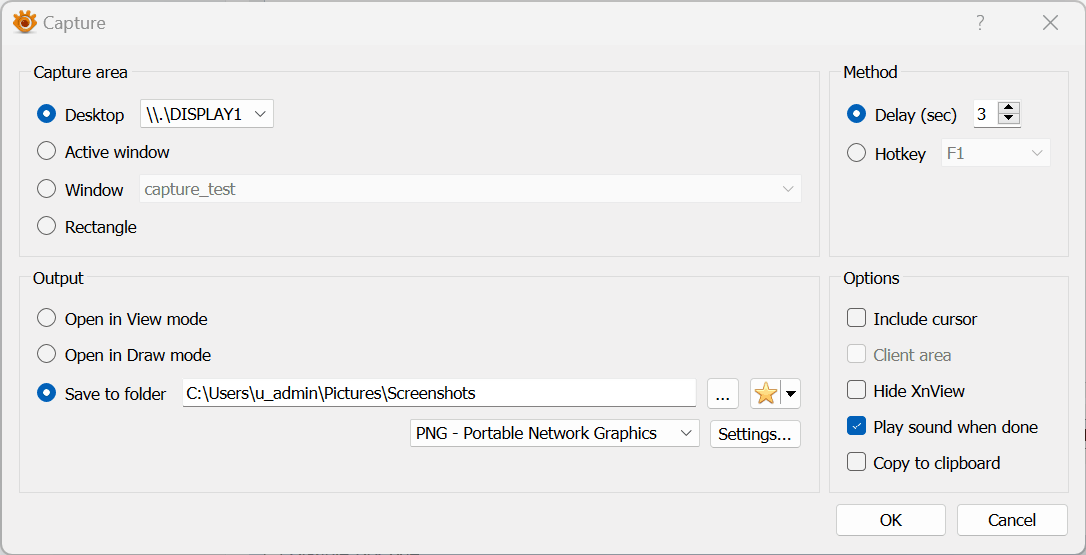
Task: Uncheck Play sound when done
Action: [x=856, y=427]
